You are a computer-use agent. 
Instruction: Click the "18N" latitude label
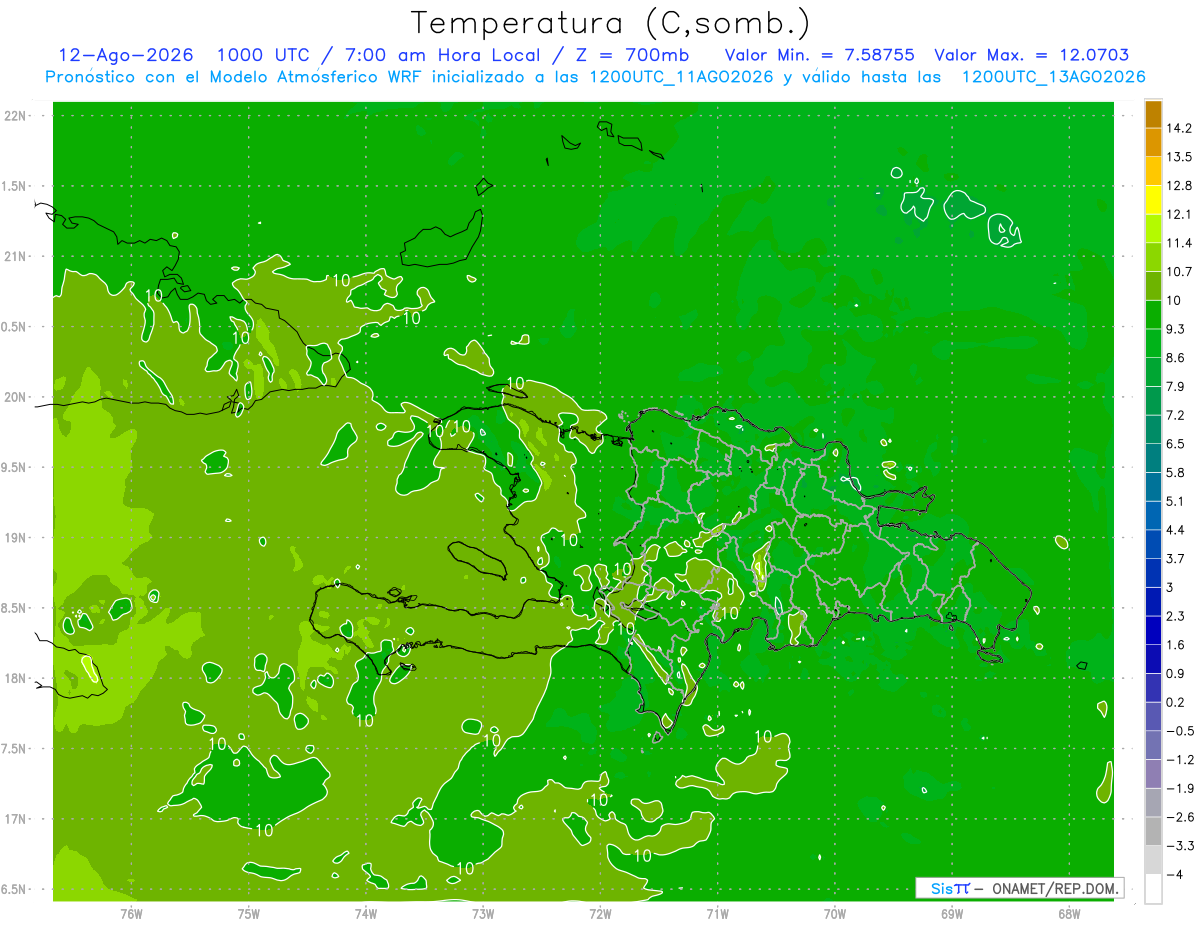[15, 678]
